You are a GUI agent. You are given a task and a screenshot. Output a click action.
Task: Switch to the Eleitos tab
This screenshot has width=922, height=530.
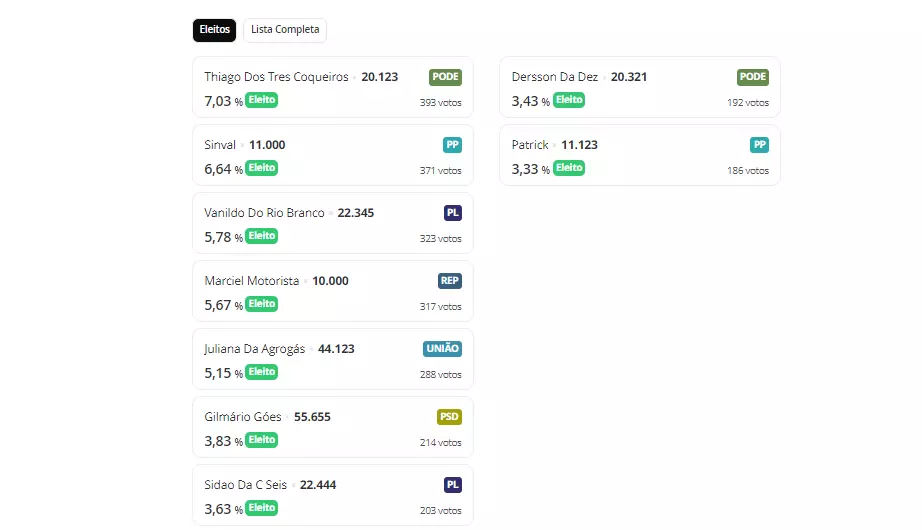coord(214,30)
